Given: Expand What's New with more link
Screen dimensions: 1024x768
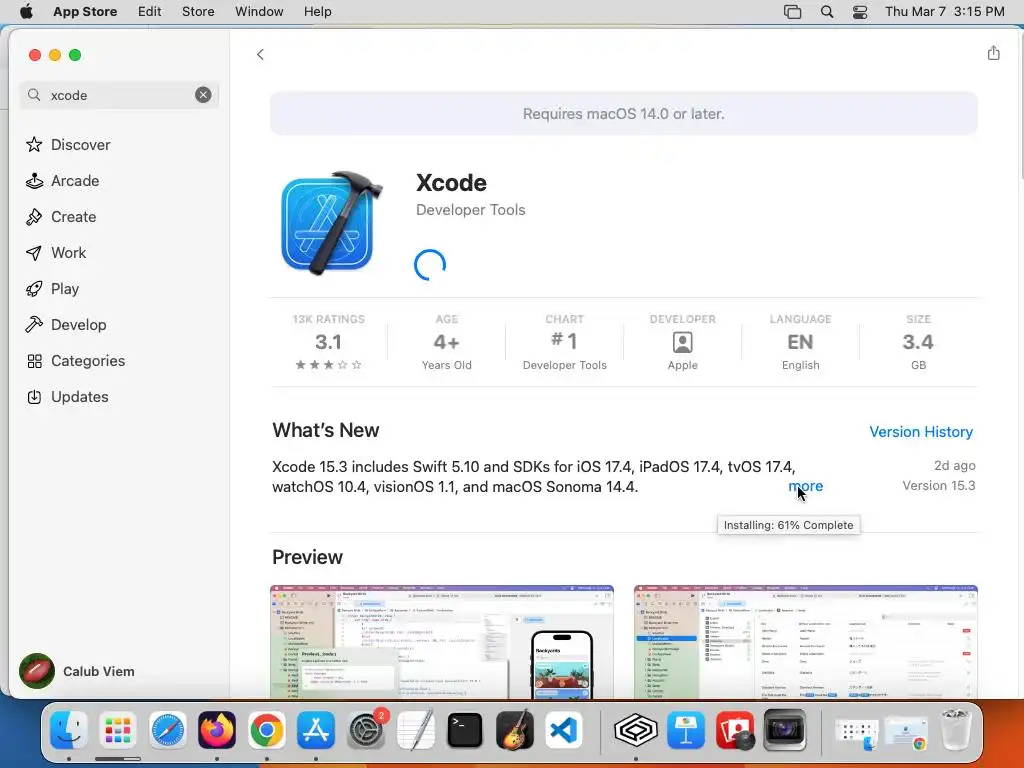Looking at the screenshot, I should (805, 487).
